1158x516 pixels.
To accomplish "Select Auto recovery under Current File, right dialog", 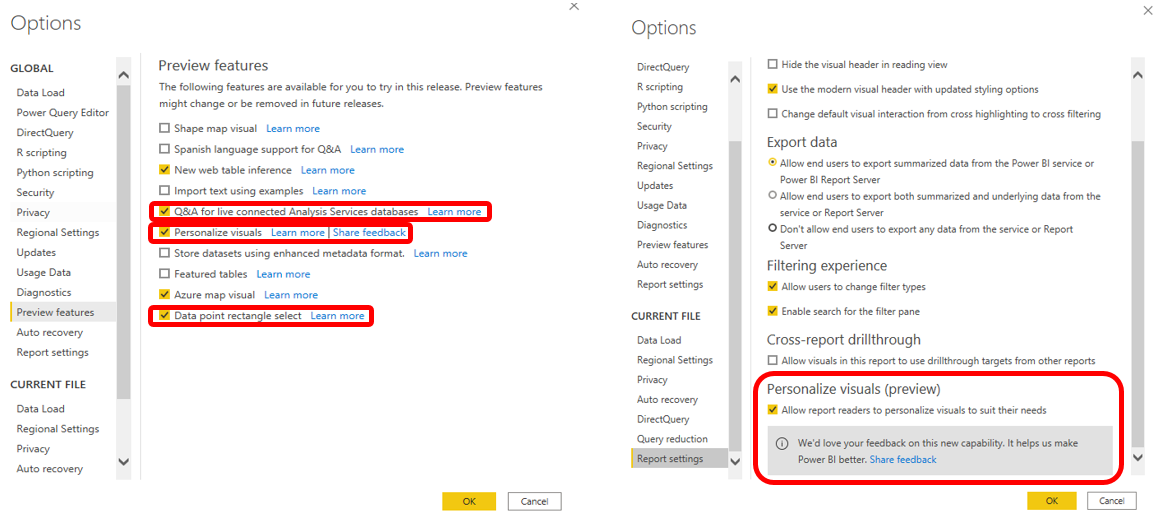I will pyautogui.click(x=667, y=399).
